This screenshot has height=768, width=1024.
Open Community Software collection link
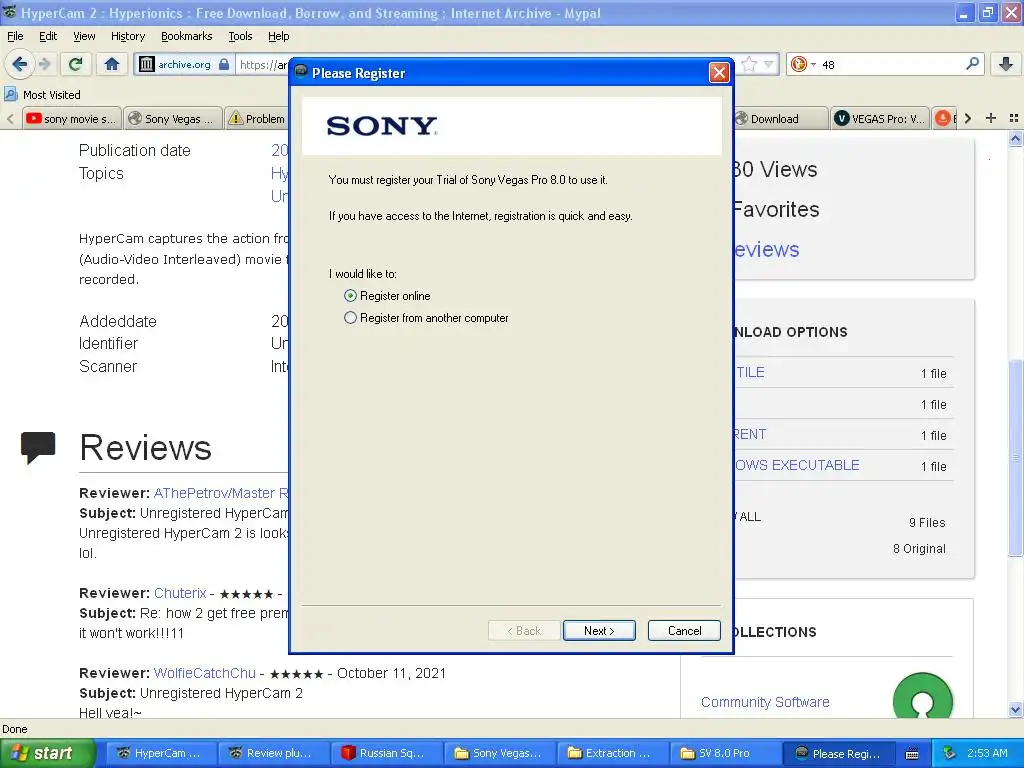765,702
